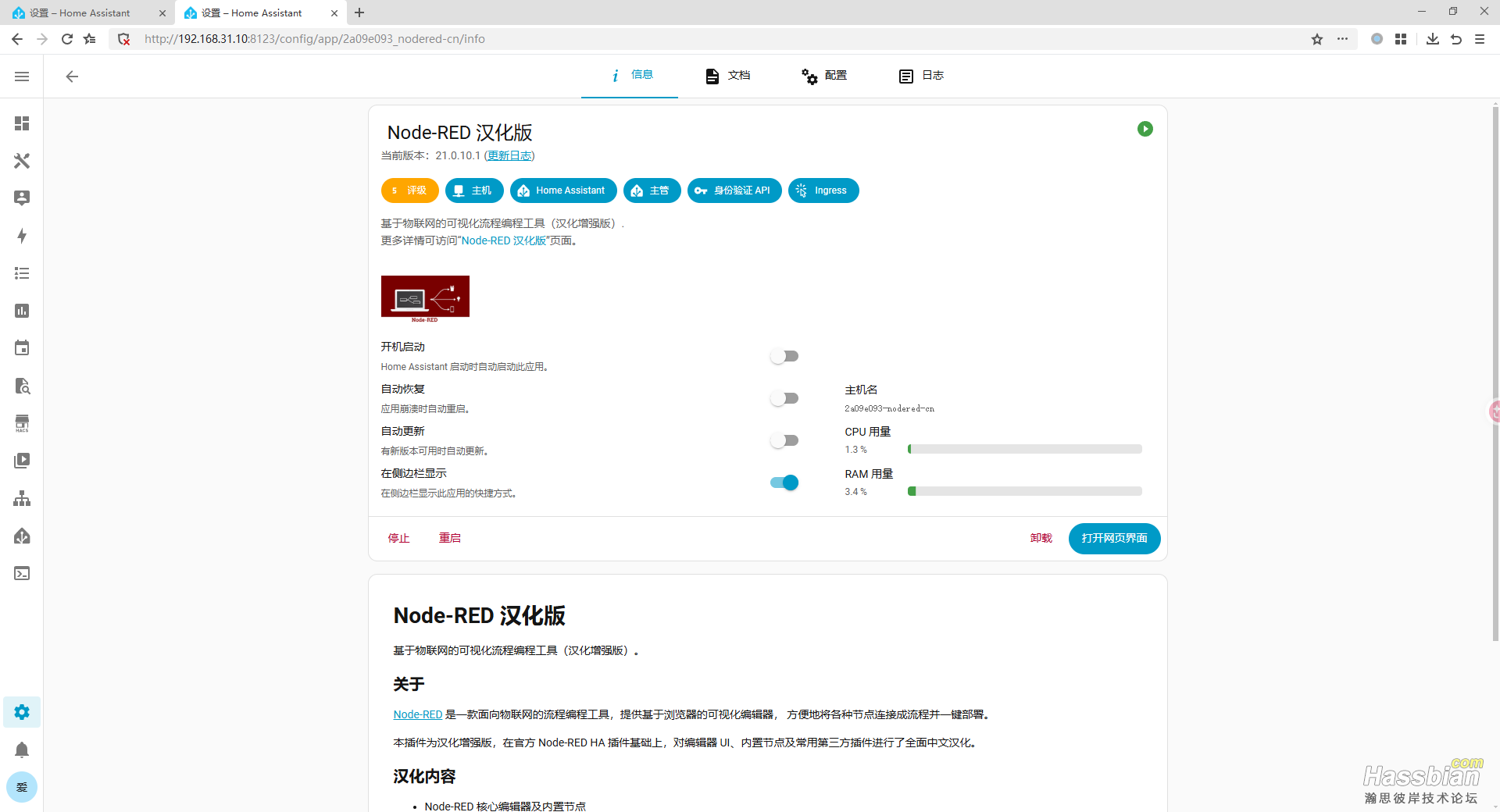Screen dimensions: 1500x812
Task: Enable the 自动恢复 toggle
Action: [x=784, y=398]
